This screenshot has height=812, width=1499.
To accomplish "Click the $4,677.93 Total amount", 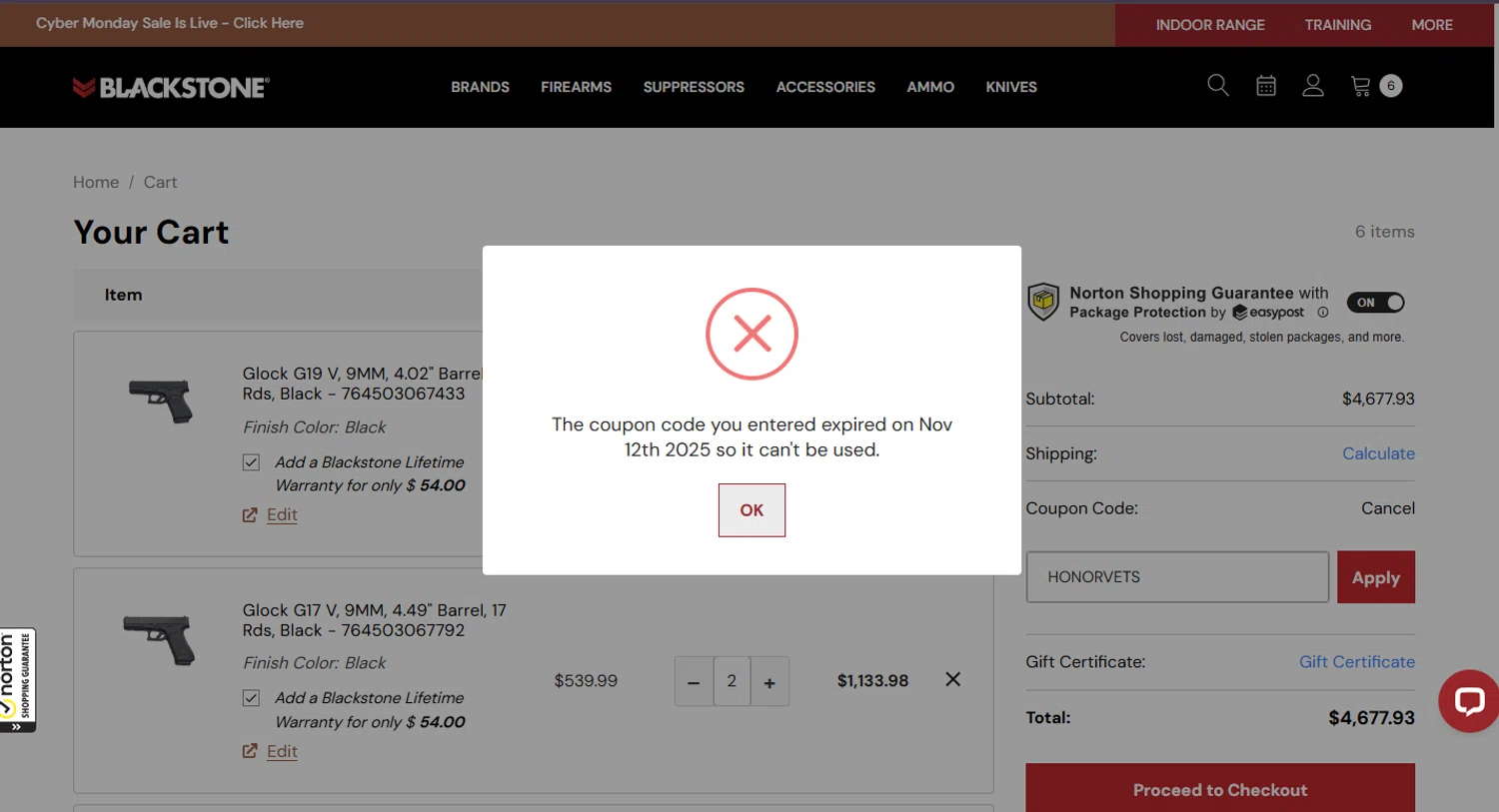I will [x=1371, y=718].
